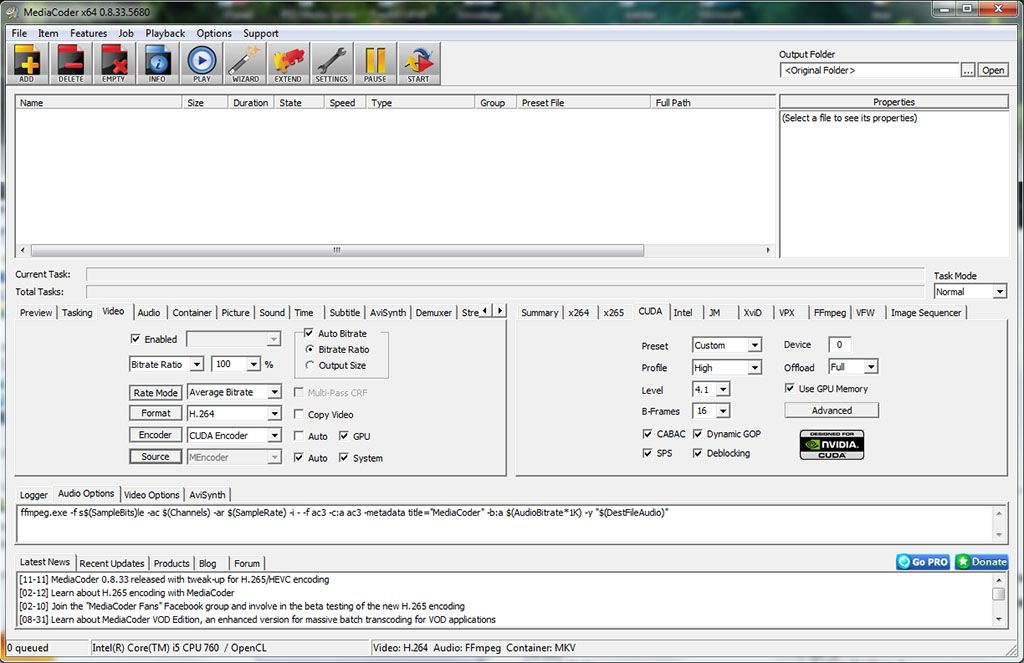The image size is (1024, 663).
Task: Open the INFO toolbar icon
Action: [x=157, y=63]
